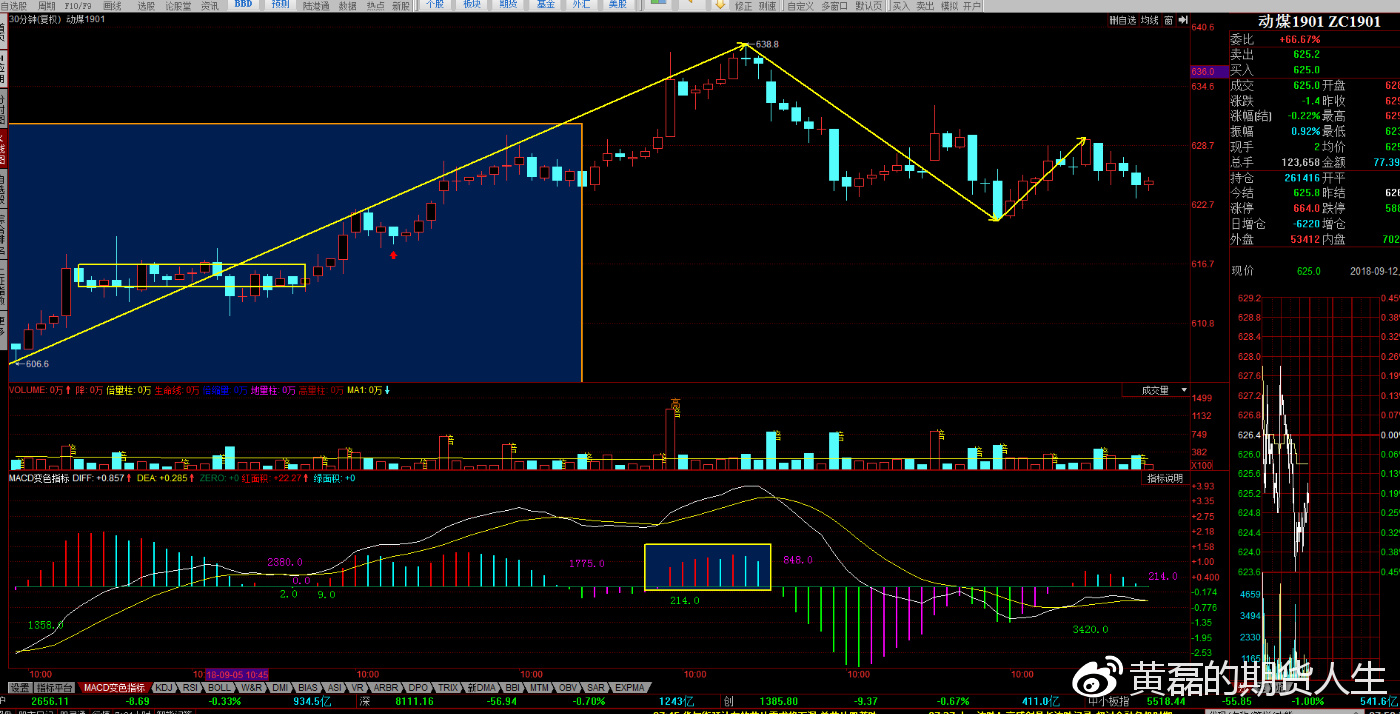Click the yellow down arrow toolbar icon
The width and height of the screenshot is (1400, 714).
pyautogui.click(x=719, y=5)
